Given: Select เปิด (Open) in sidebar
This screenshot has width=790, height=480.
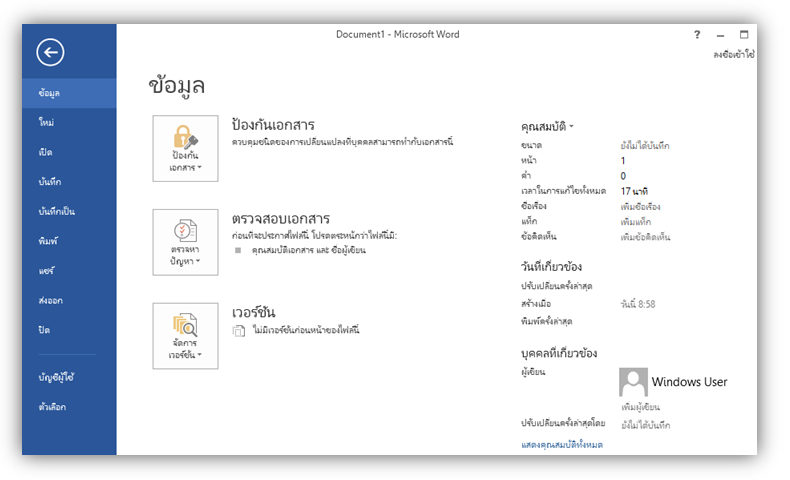Looking at the screenshot, I should tap(69, 152).
